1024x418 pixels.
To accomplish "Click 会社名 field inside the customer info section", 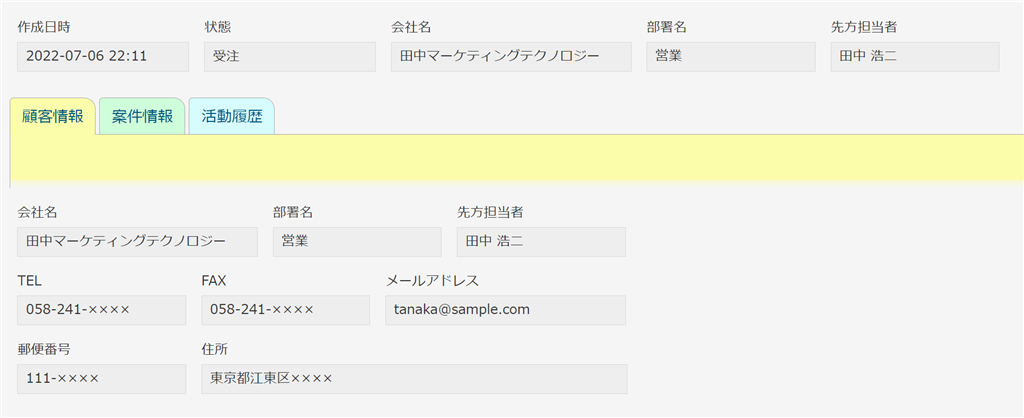I will [138, 241].
